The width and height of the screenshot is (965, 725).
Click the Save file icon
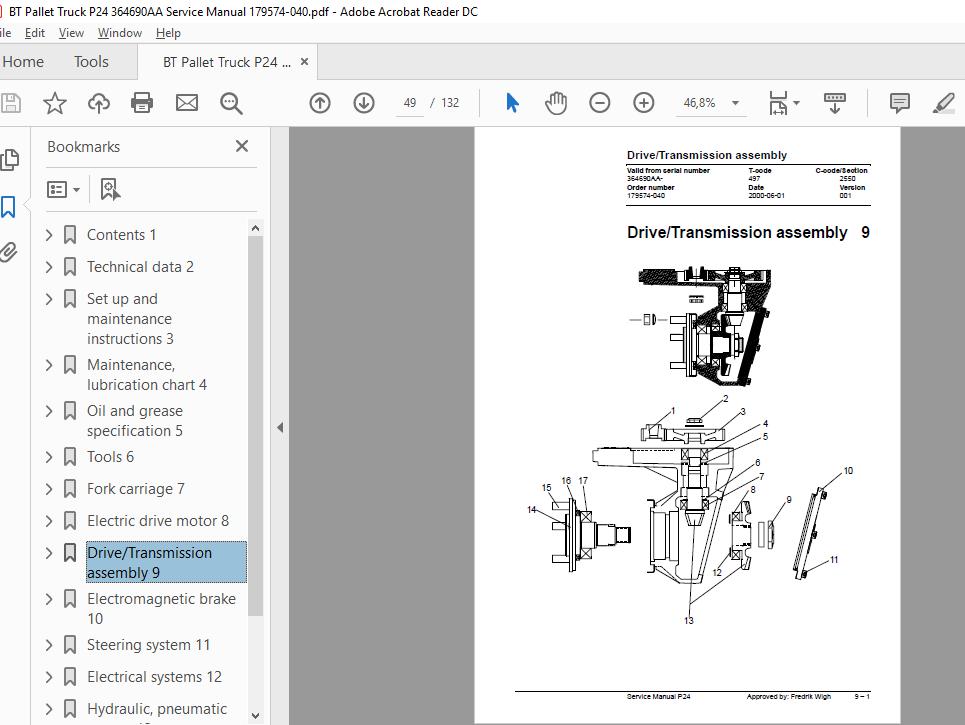point(10,103)
